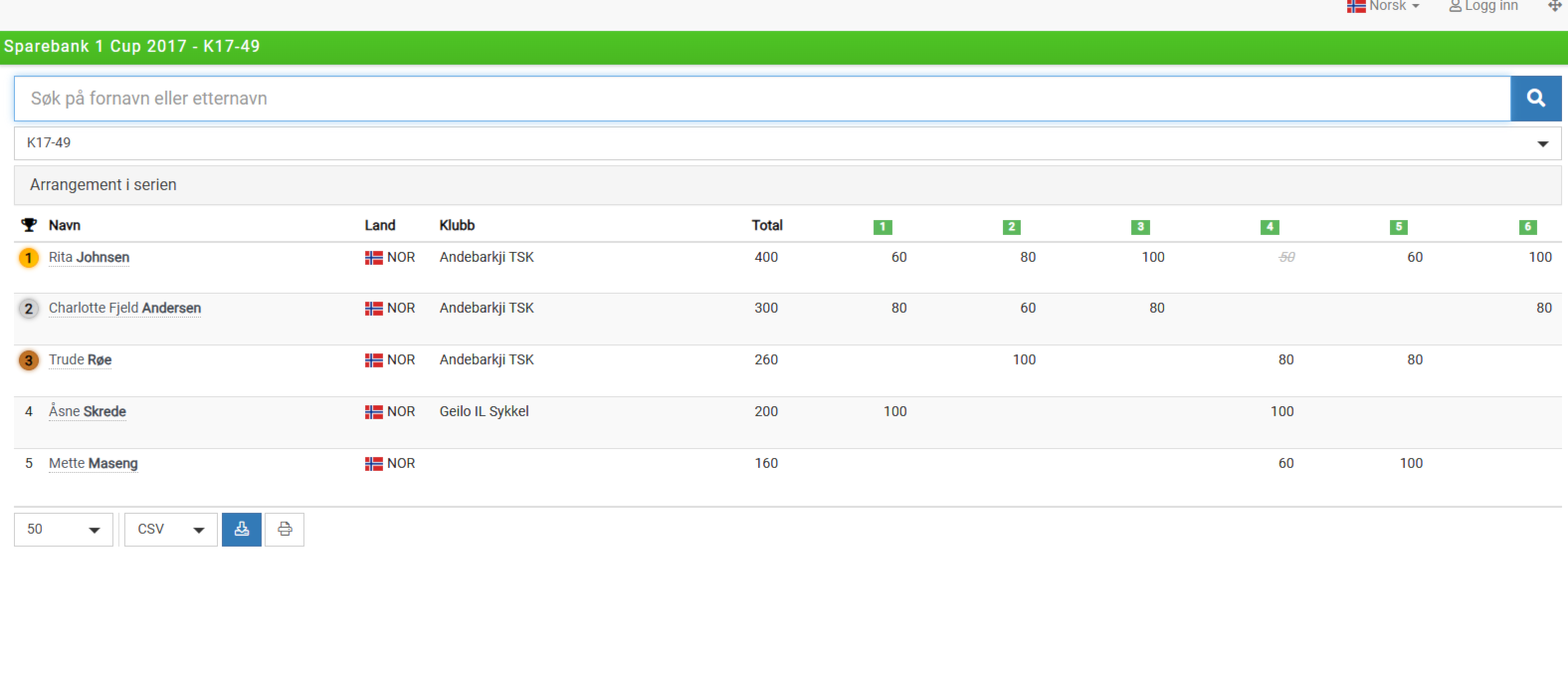
Task: Click the Norwegian flag in Trude Røe's row
Action: pos(374,360)
